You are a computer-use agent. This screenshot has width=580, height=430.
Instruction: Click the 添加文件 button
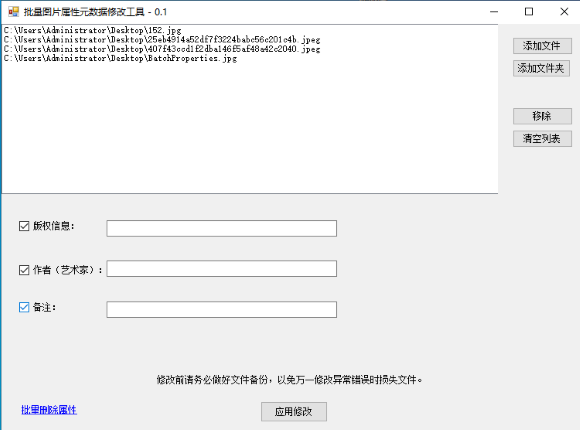pos(542,46)
